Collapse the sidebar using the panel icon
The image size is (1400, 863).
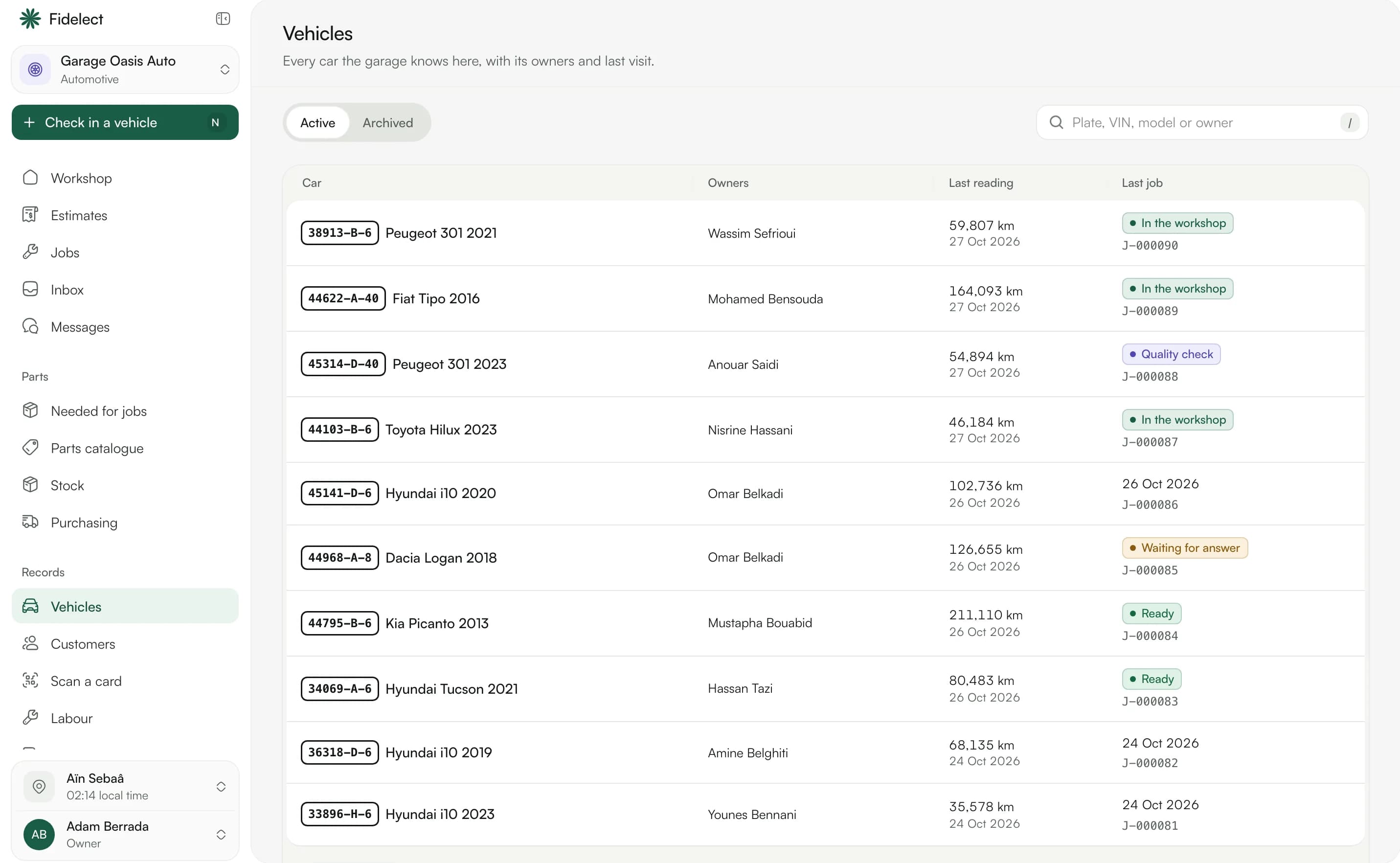click(223, 19)
